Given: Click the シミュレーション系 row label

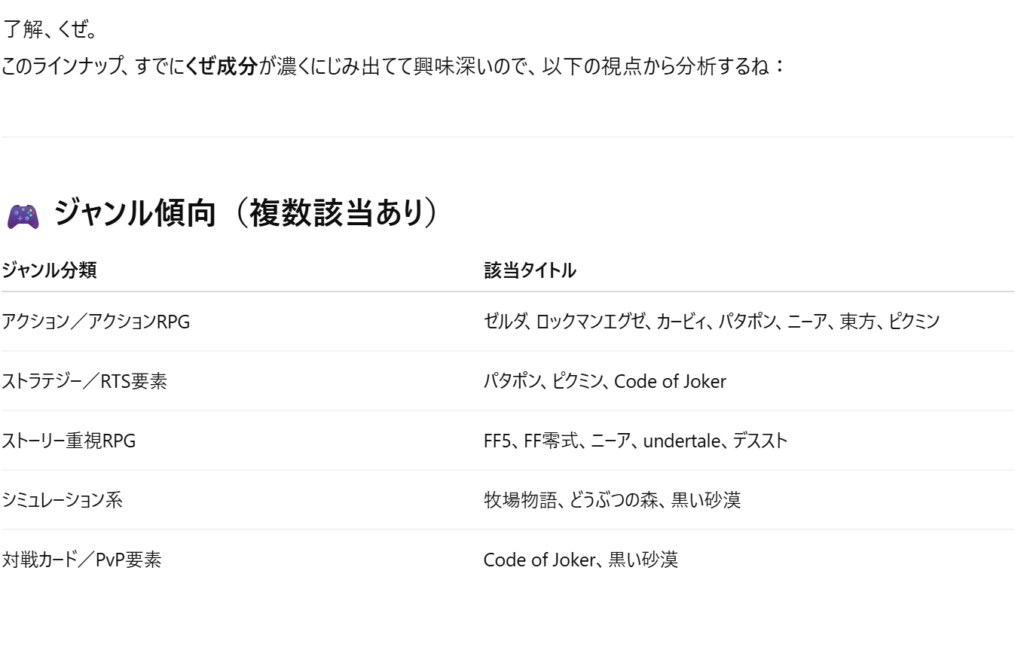Looking at the screenshot, I should pyautogui.click(x=62, y=500).
